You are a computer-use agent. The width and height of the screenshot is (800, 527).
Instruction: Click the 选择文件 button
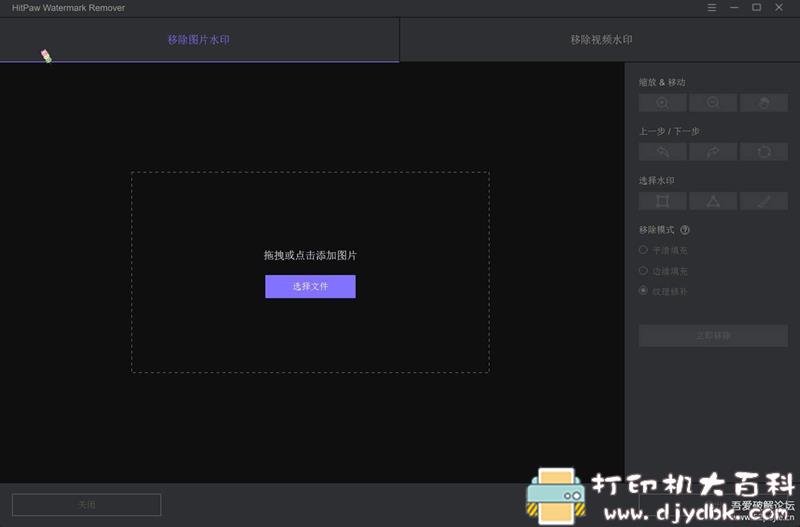(310, 286)
